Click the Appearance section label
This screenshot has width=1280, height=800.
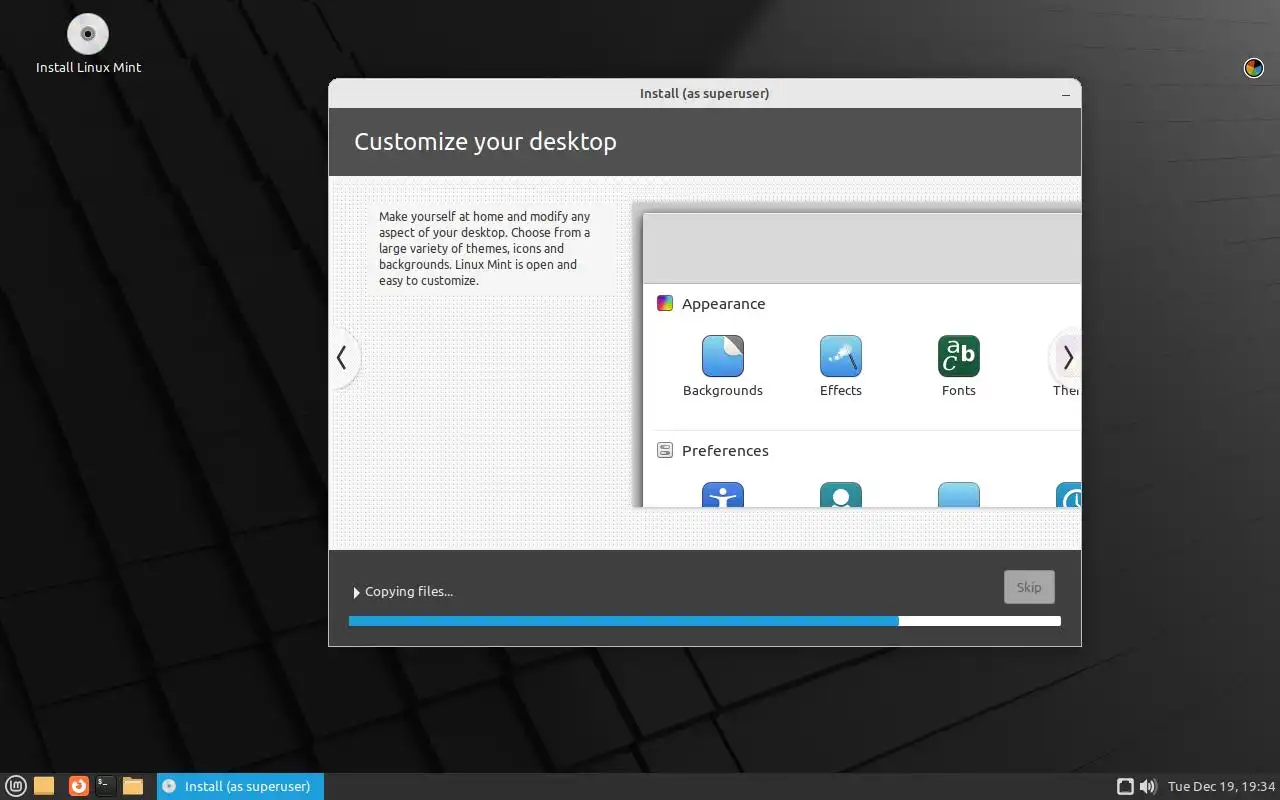point(723,303)
